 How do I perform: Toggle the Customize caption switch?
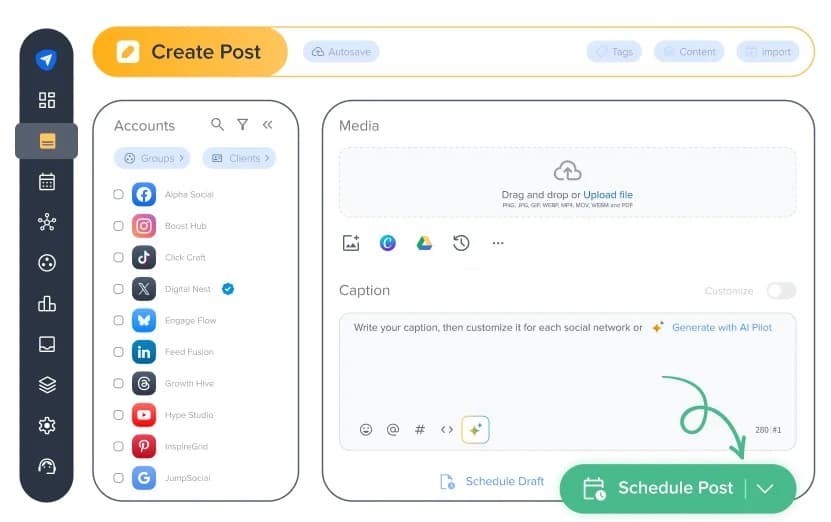coord(781,290)
